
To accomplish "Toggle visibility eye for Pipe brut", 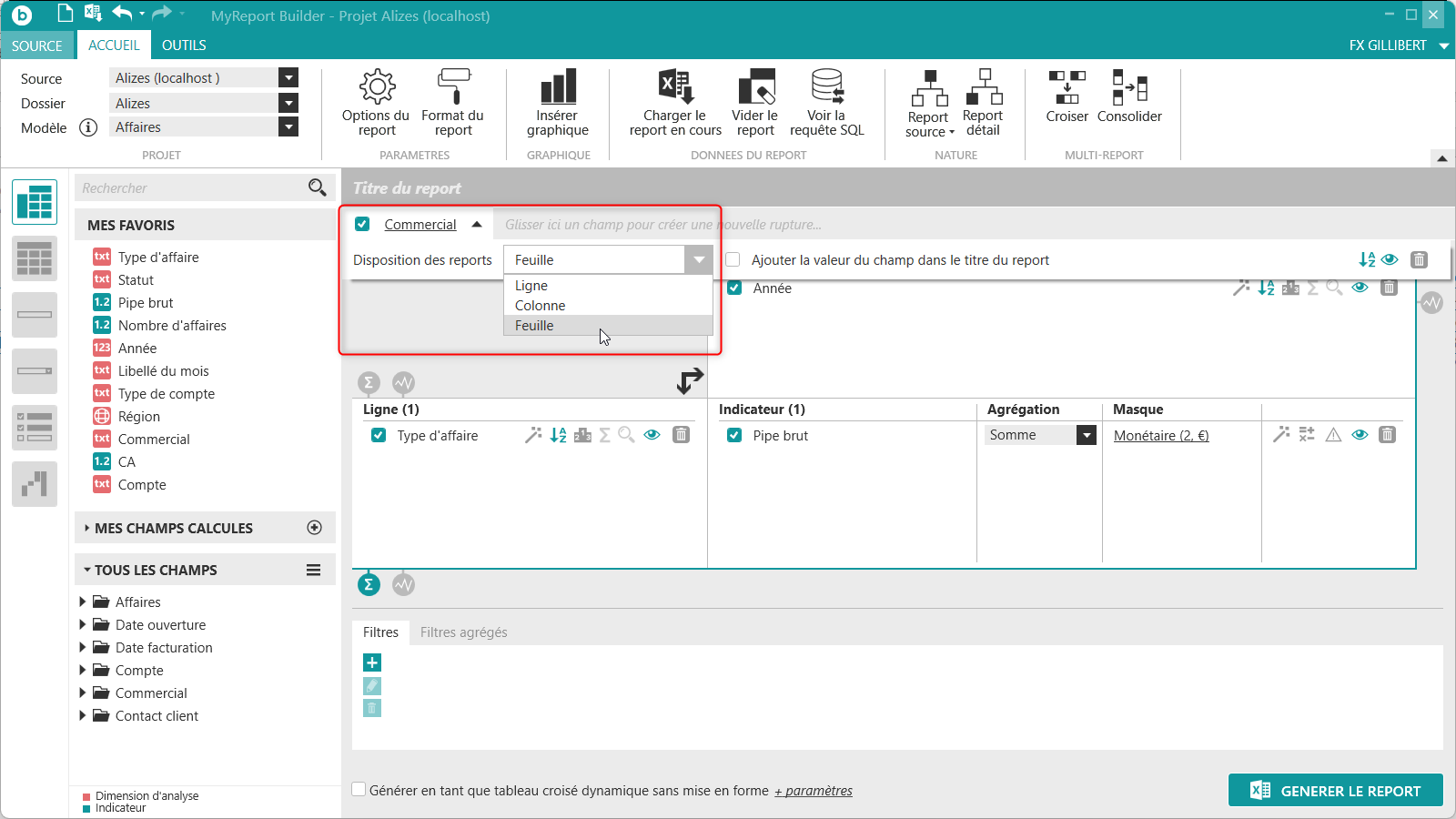I will (x=1360, y=435).
